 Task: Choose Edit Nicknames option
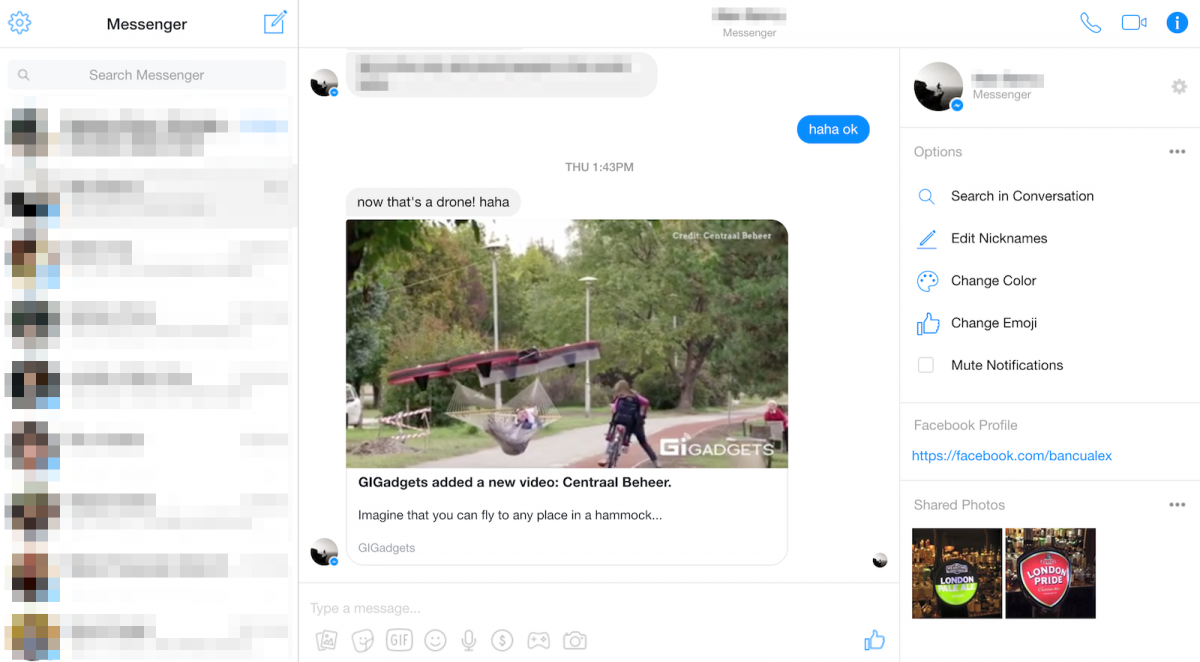point(998,238)
